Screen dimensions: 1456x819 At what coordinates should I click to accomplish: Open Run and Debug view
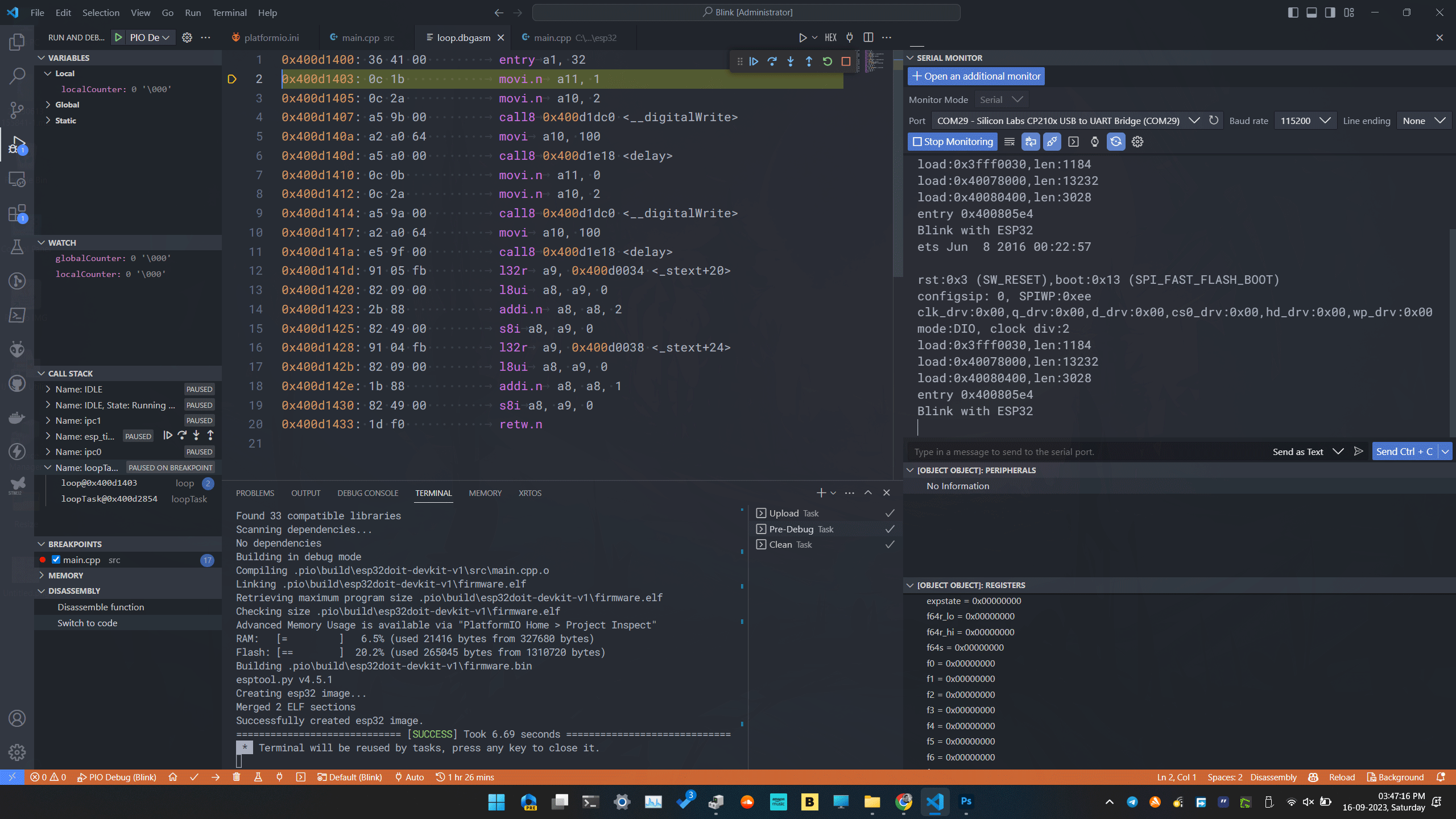[17, 144]
